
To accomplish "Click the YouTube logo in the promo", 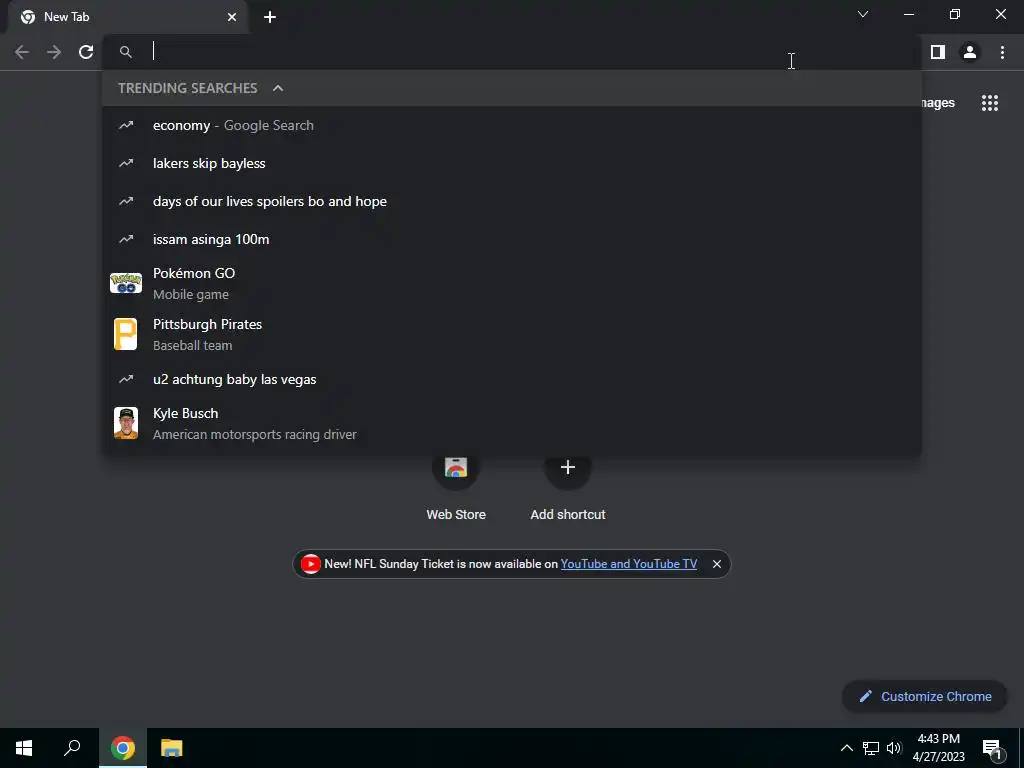I will (310, 564).
